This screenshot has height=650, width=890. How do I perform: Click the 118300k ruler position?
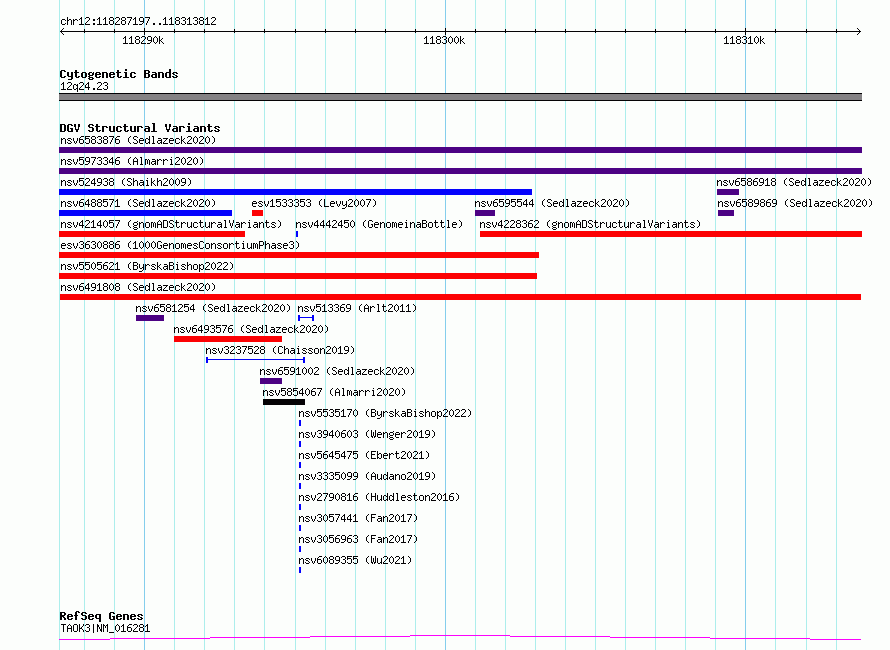coord(444,40)
